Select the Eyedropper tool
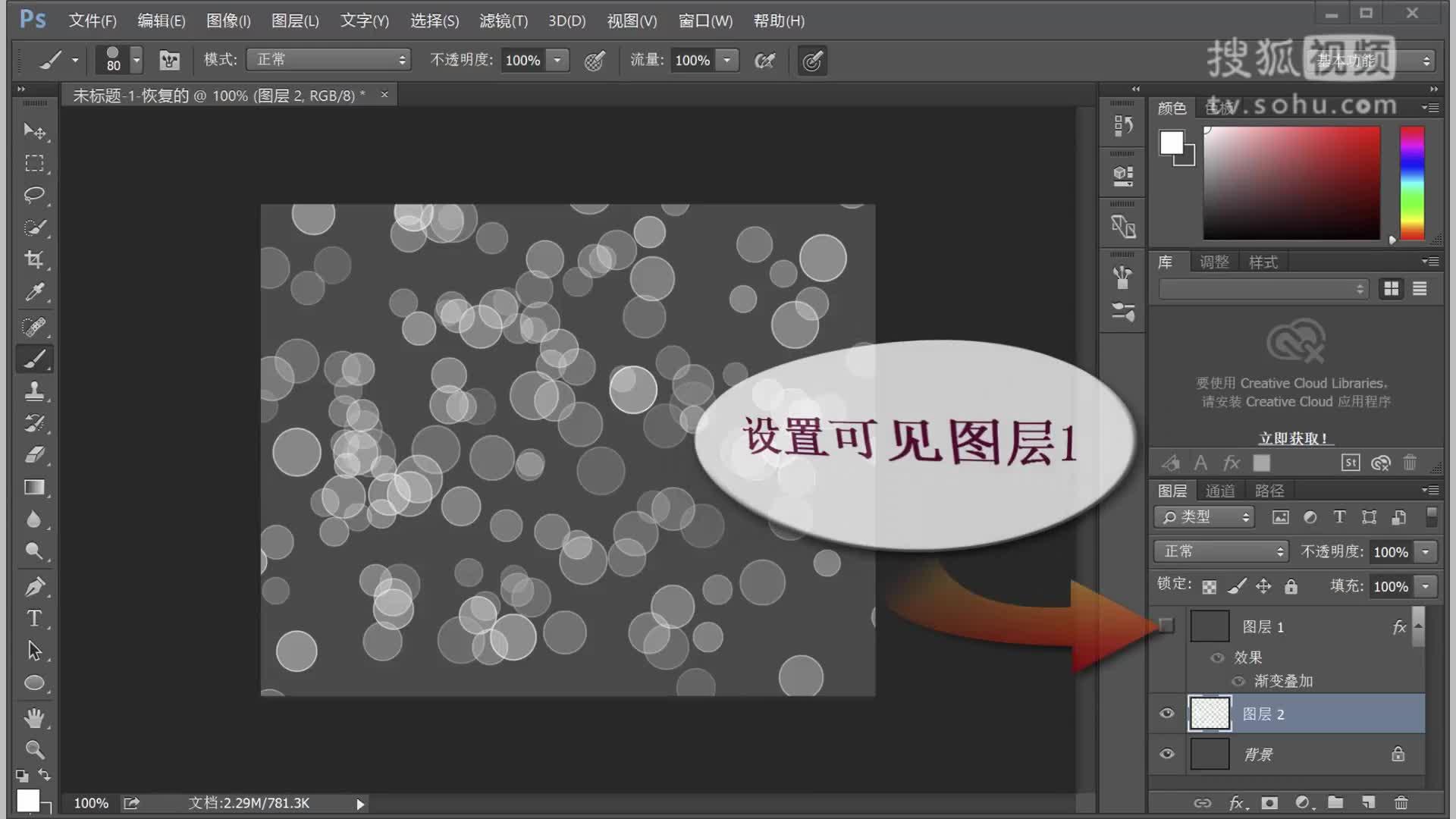This screenshot has height=819, width=1456. coord(34,292)
